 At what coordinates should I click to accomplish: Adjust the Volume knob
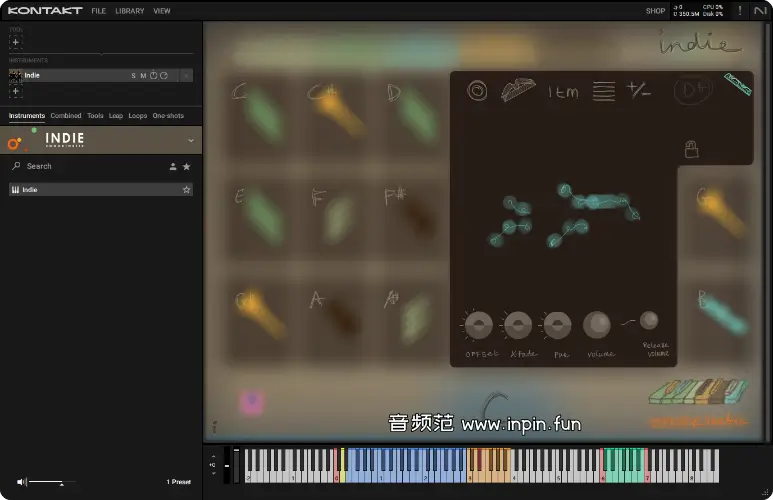(597, 325)
